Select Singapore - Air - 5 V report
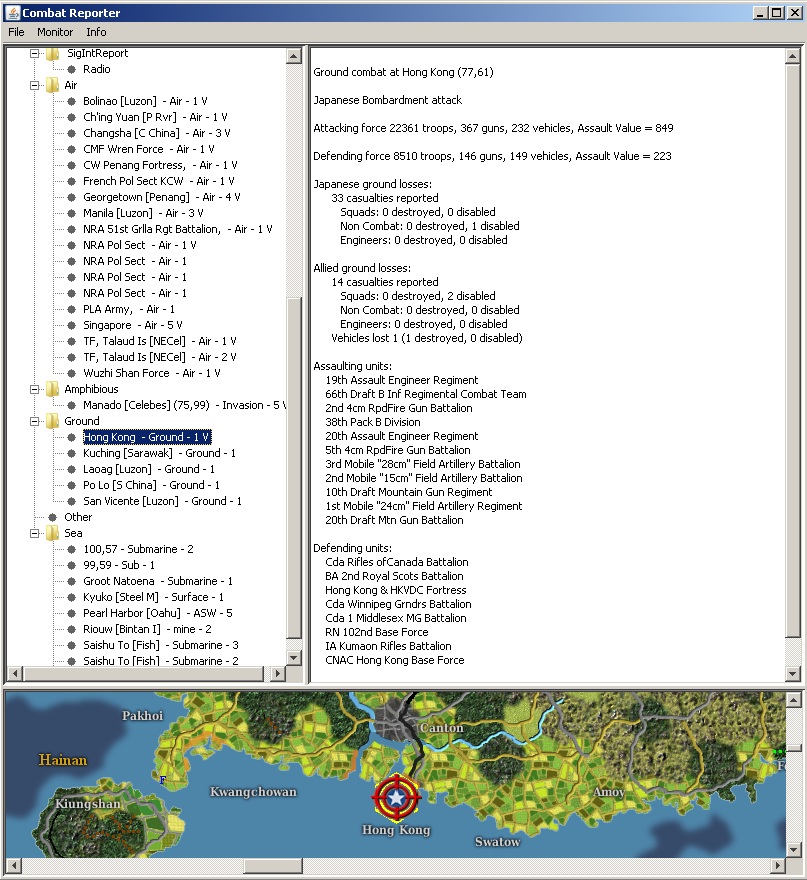 click(133, 325)
